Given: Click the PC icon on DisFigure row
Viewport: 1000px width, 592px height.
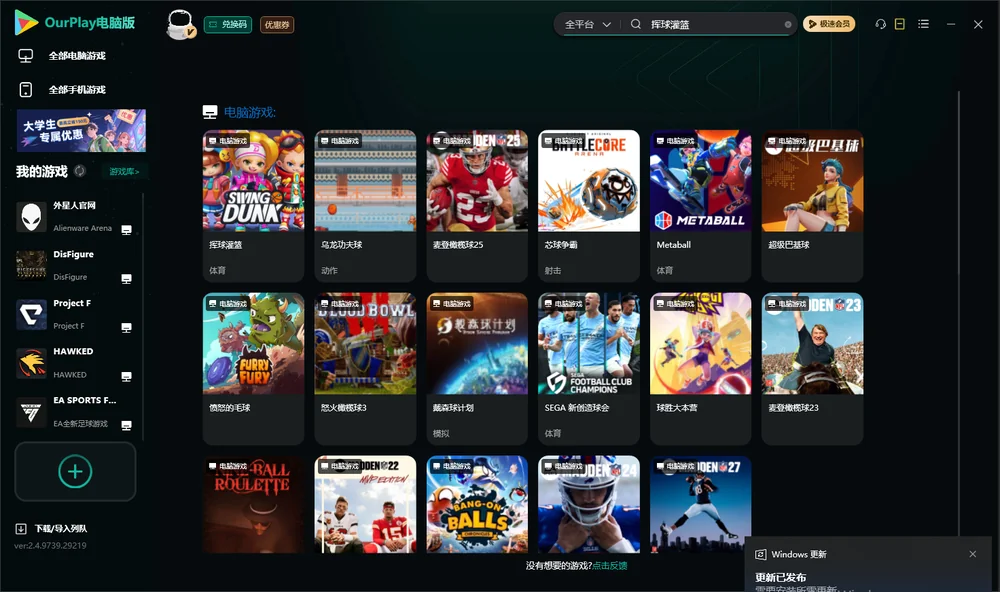Looking at the screenshot, I should tap(126, 279).
